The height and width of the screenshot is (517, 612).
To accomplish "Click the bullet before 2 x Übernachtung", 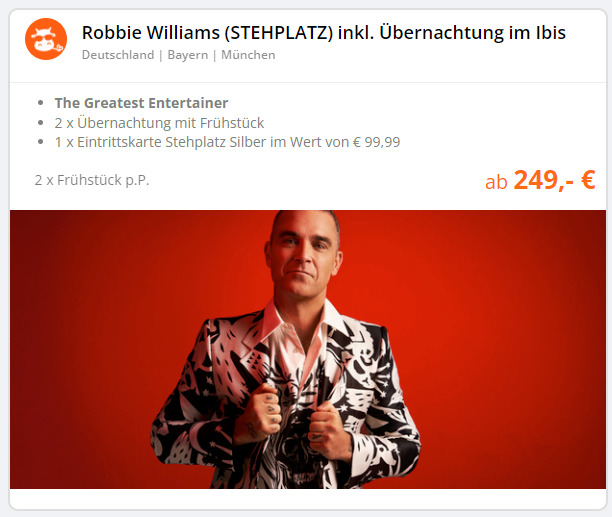I will point(41,123).
